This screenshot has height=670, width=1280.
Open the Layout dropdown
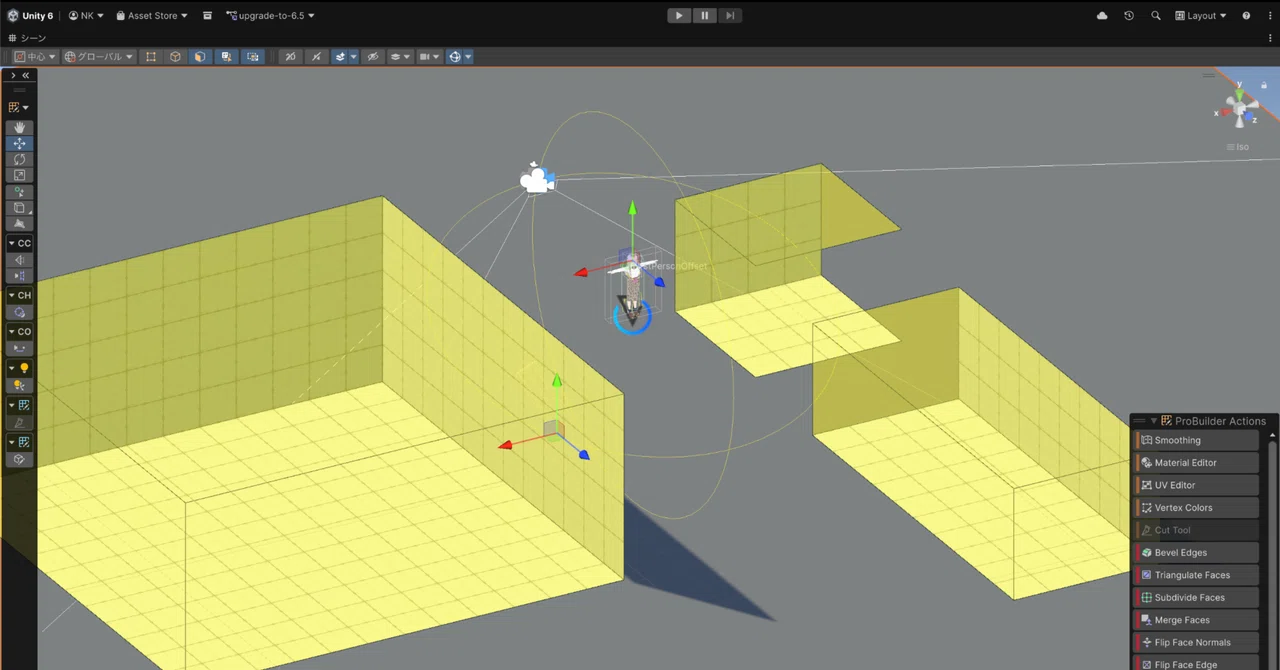[1201, 16]
